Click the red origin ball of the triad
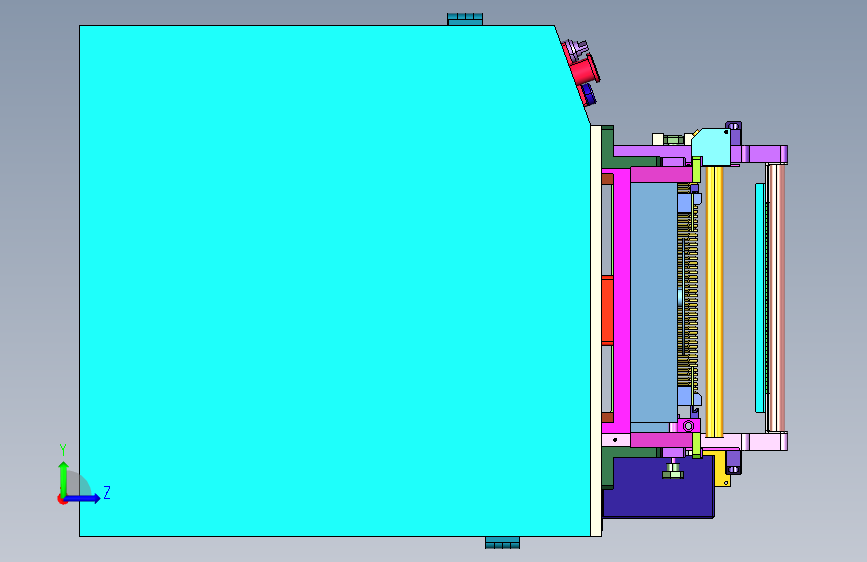The height and width of the screenshot is (562, 867). (x=62, y=499)
